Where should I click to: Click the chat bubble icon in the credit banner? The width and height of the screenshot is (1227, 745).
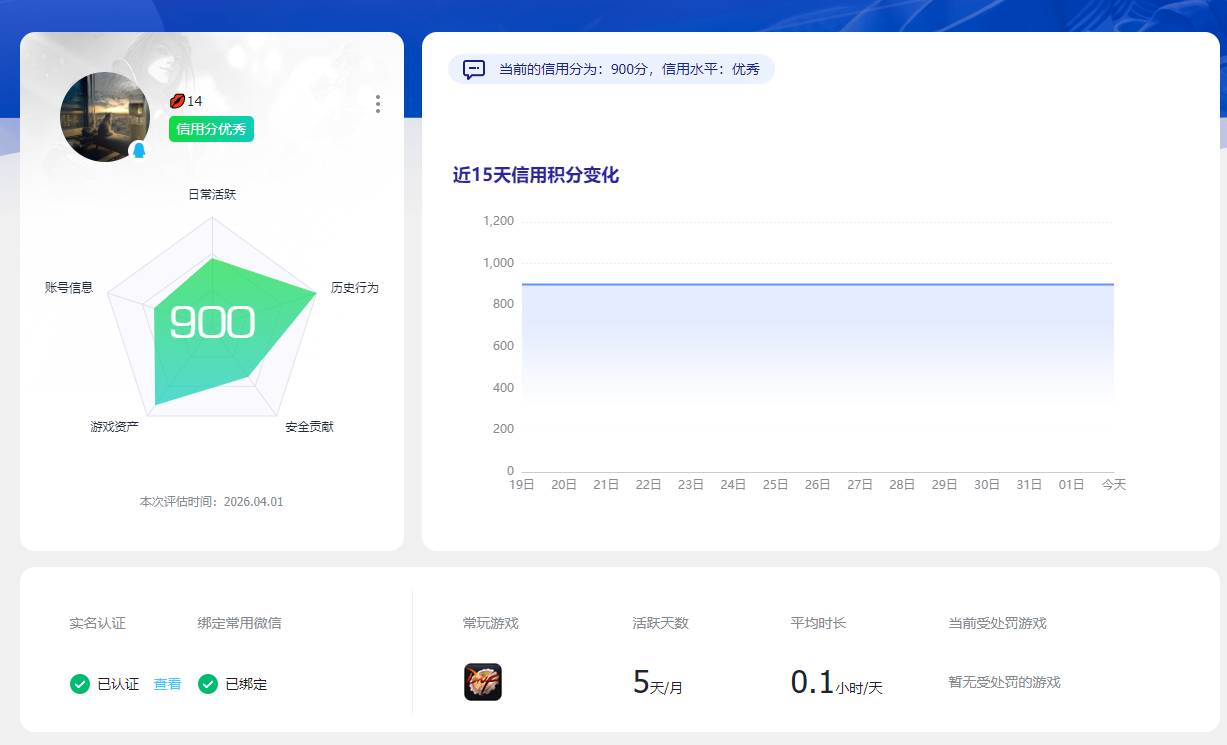click(x=471, y=67)
